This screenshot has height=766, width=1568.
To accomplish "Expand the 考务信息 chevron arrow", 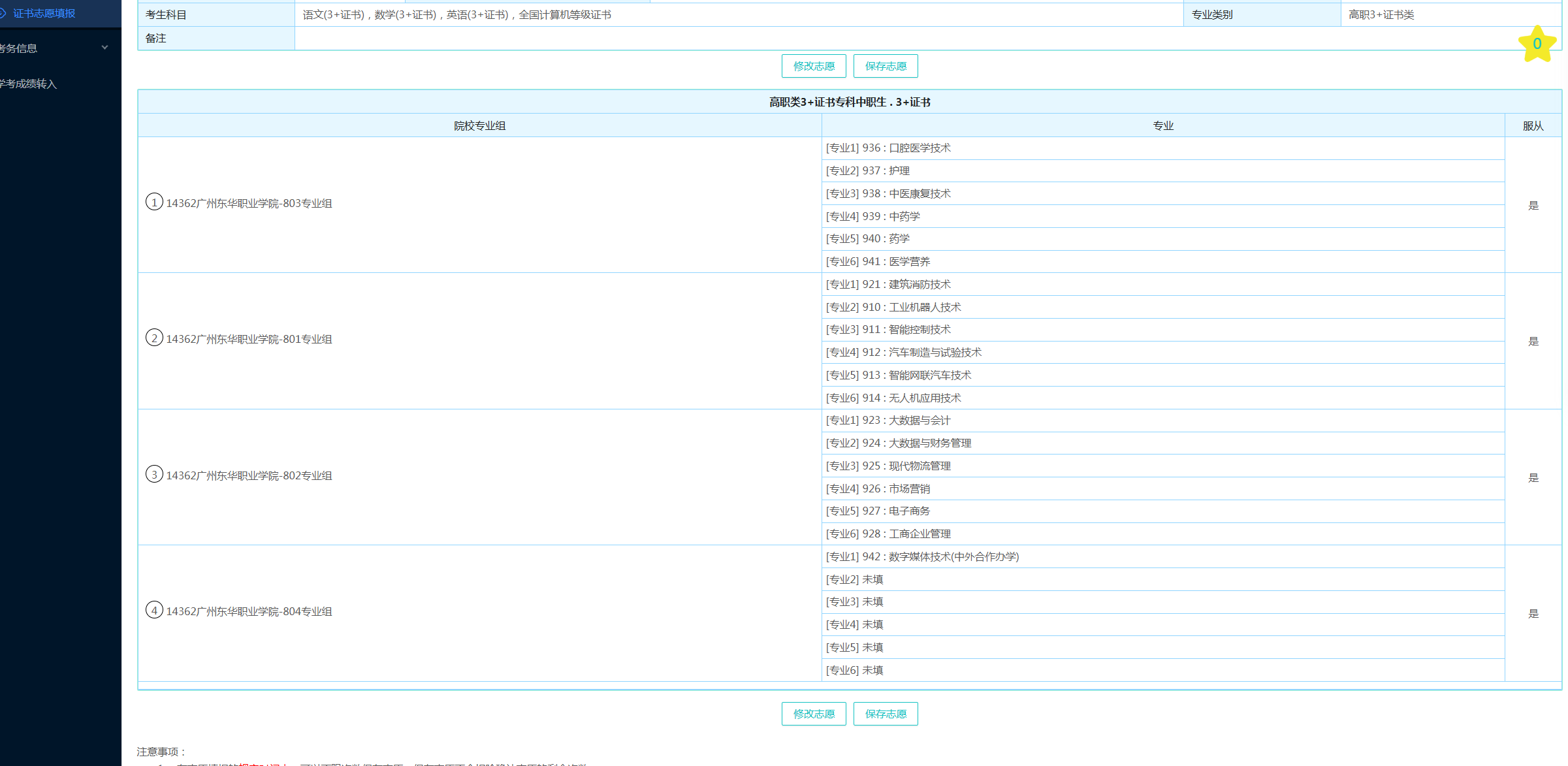I will pyautogui.click(x=104, y=48).
